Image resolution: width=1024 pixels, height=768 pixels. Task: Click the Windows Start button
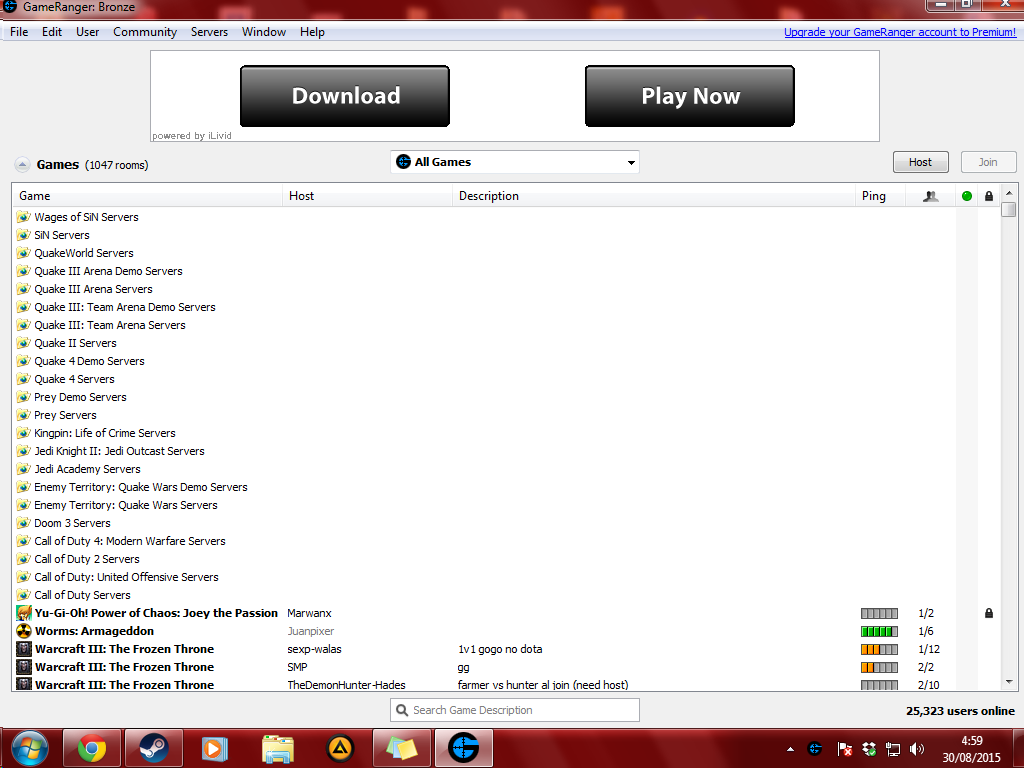click(29, 748)
